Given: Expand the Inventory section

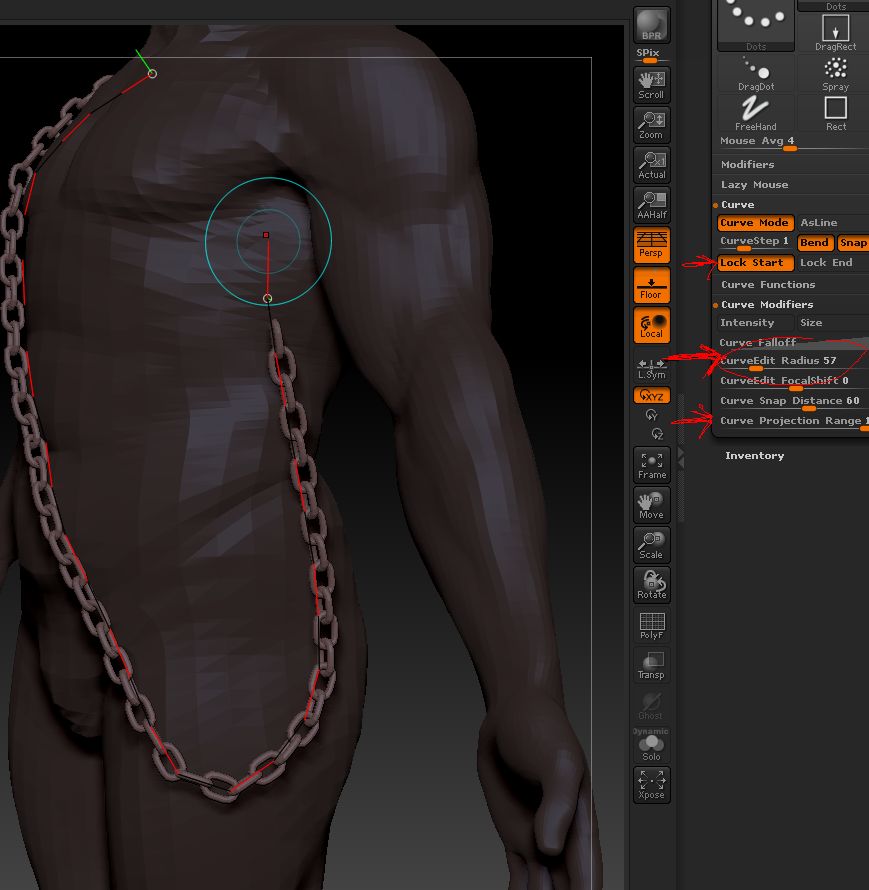Looking at the screenshot, I should (x=754, y=456).
